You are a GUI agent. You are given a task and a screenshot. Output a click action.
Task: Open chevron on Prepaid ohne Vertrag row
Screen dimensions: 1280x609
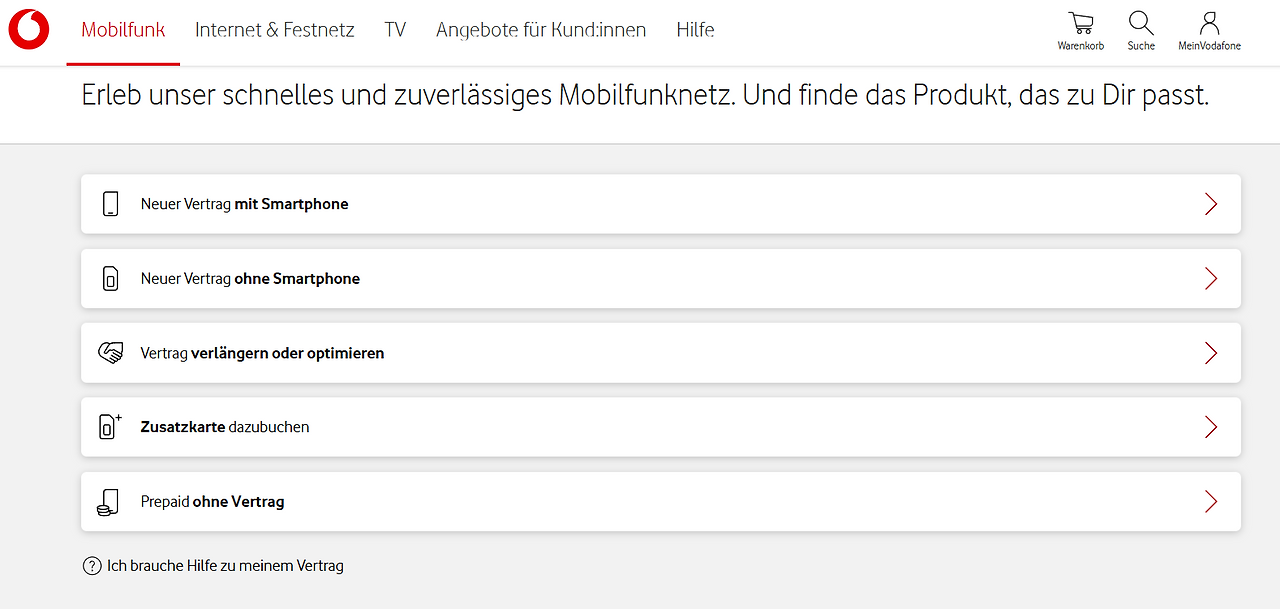[x=1211, y=502]
